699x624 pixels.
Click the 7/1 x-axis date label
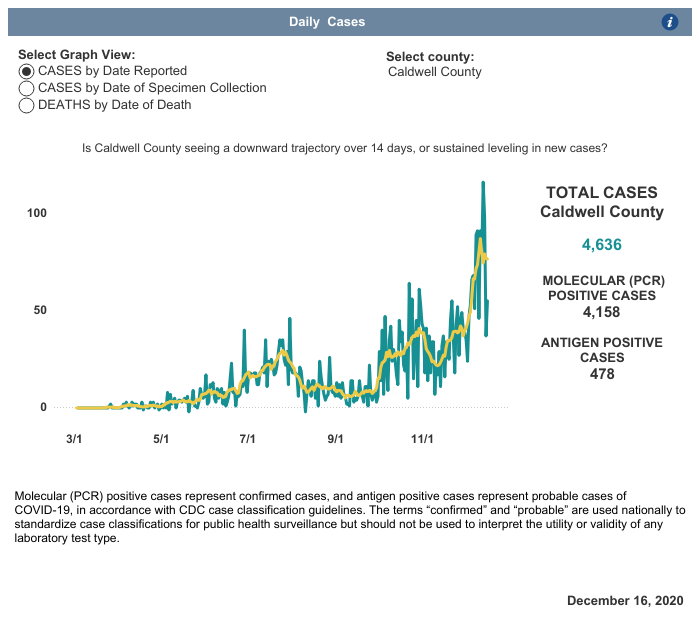click(247, 438)
